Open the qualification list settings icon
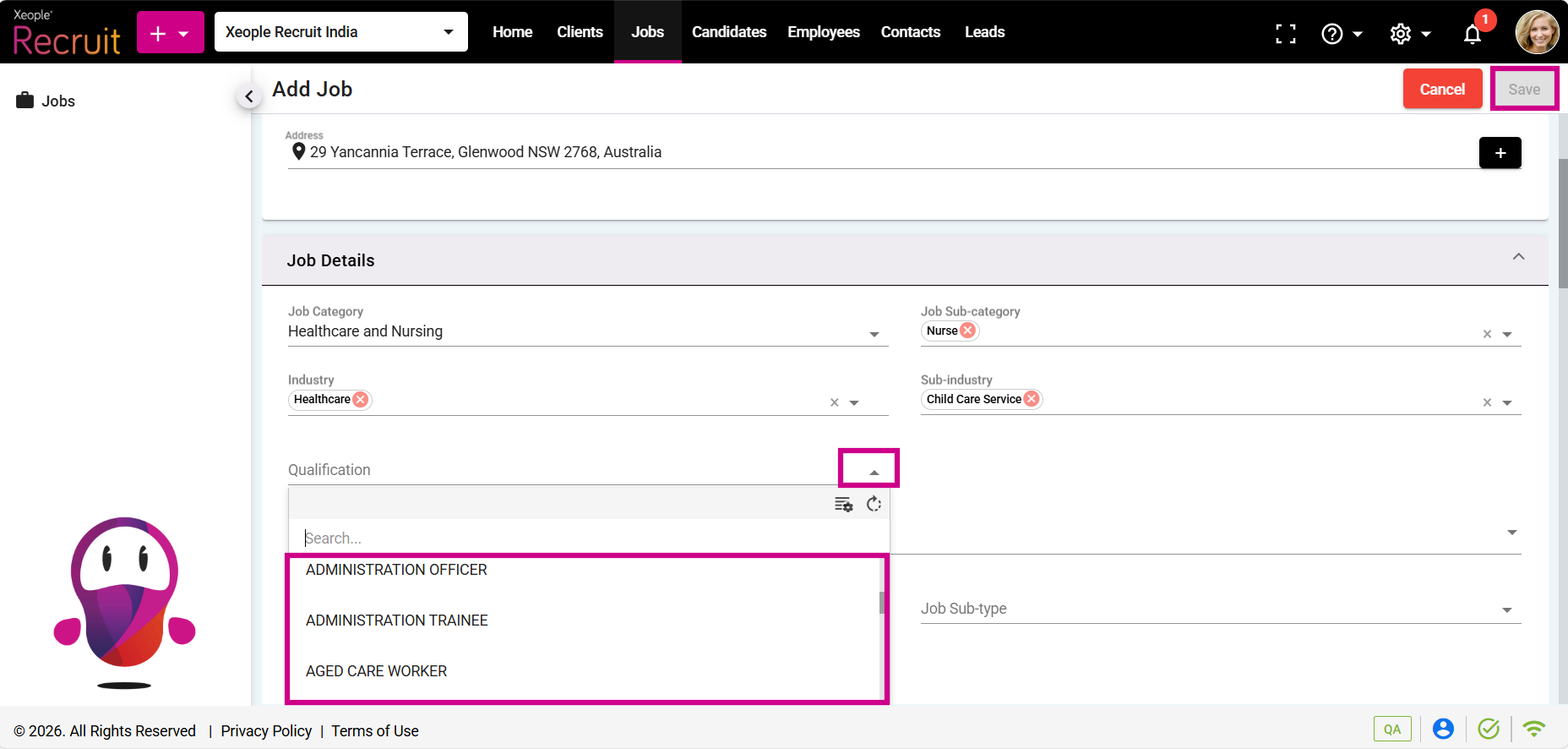Image resolution: width=1568 pixels, height=749 pixels. (843, 505)
